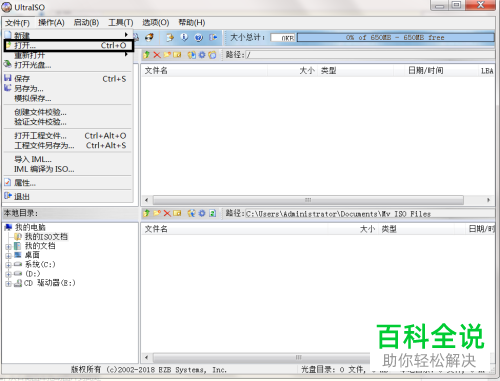Expand the 我的文档 tree node
This screenshot has height=381, width=500.
pyautogui.click(x=8, y=247)
